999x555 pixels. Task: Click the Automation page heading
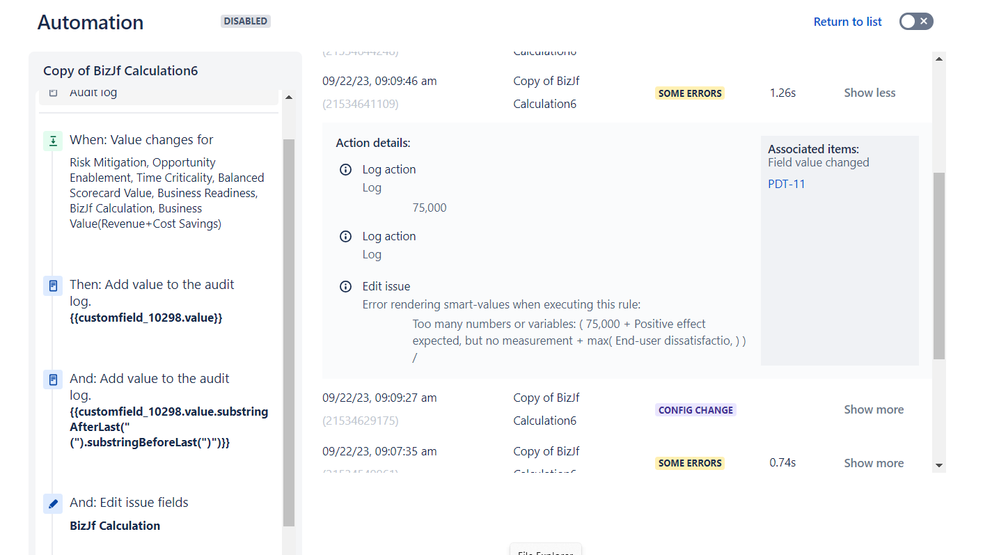tap(90, 22)
